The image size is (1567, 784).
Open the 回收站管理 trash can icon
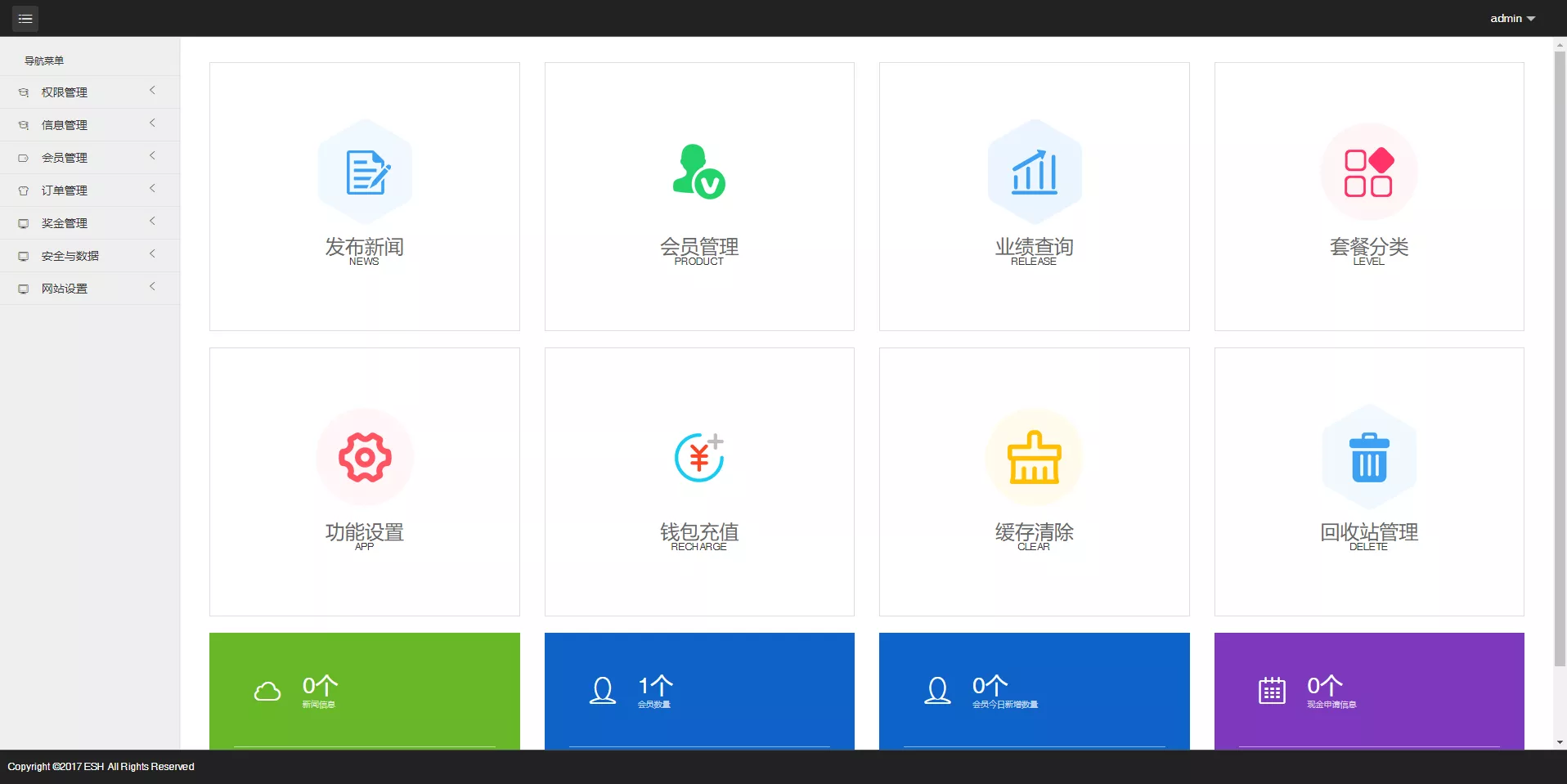pyautogui.click(x=1368, y=458)
